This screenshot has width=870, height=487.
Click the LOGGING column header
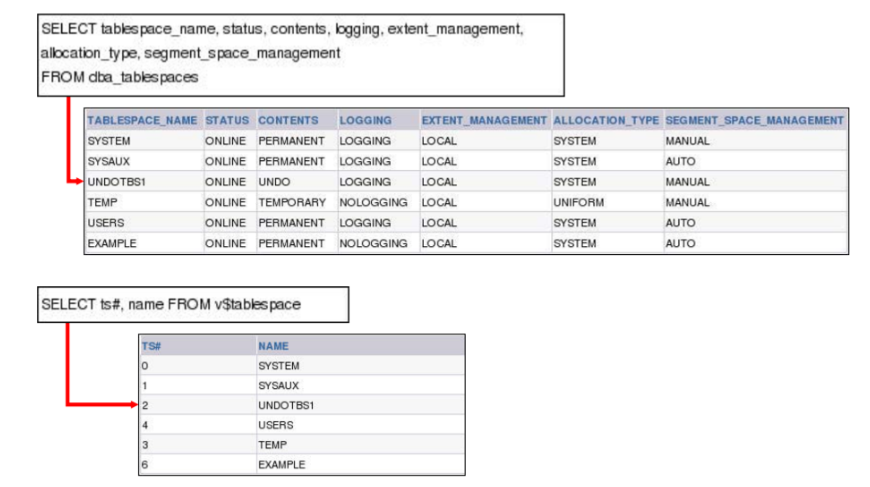point(365,120)
